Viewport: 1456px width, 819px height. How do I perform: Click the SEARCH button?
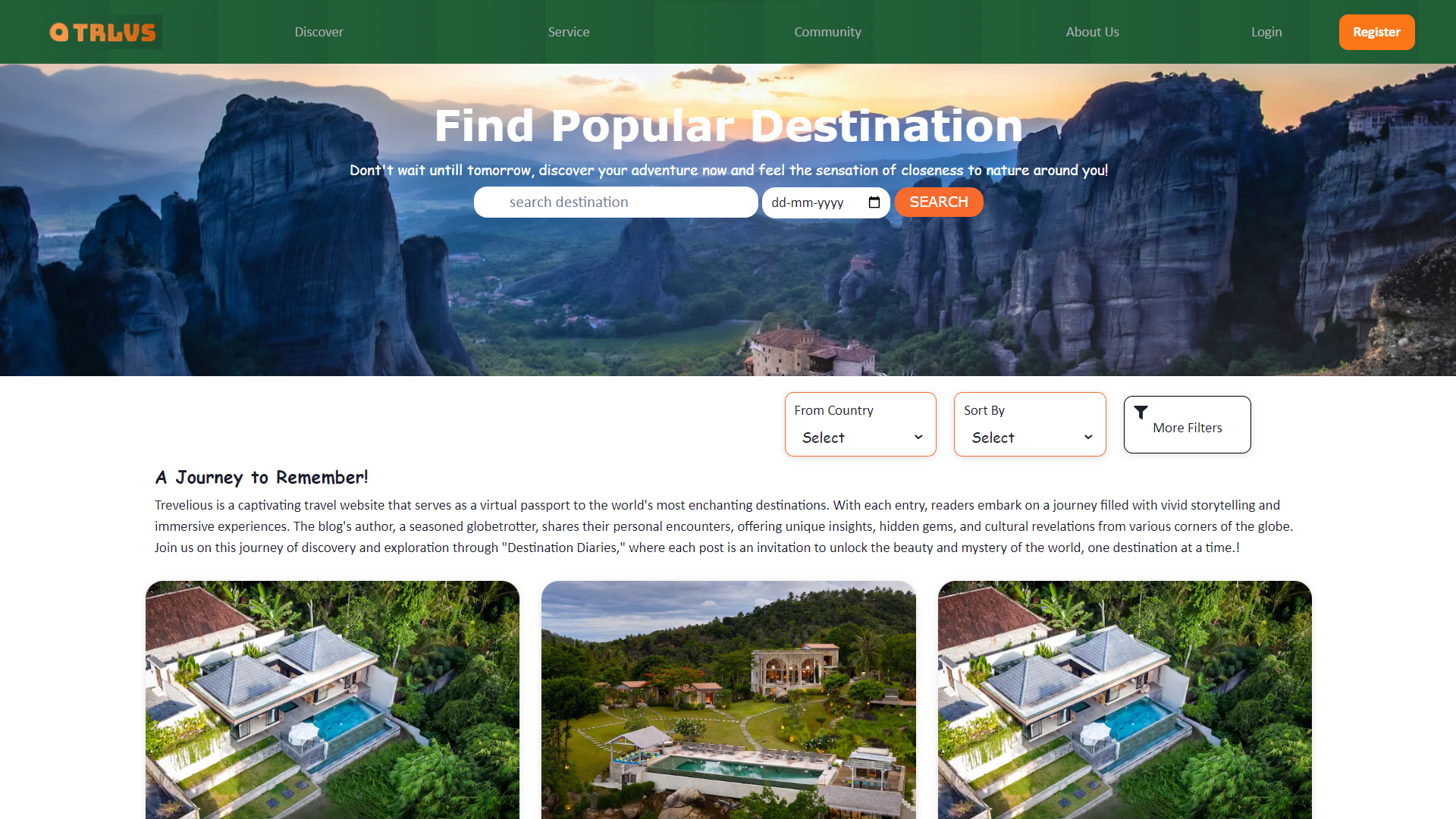point(939,202)
